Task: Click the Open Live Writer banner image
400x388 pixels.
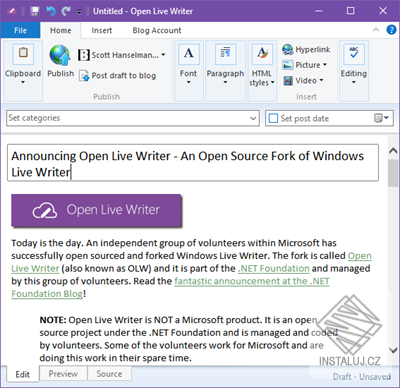Action: point(96,211)
